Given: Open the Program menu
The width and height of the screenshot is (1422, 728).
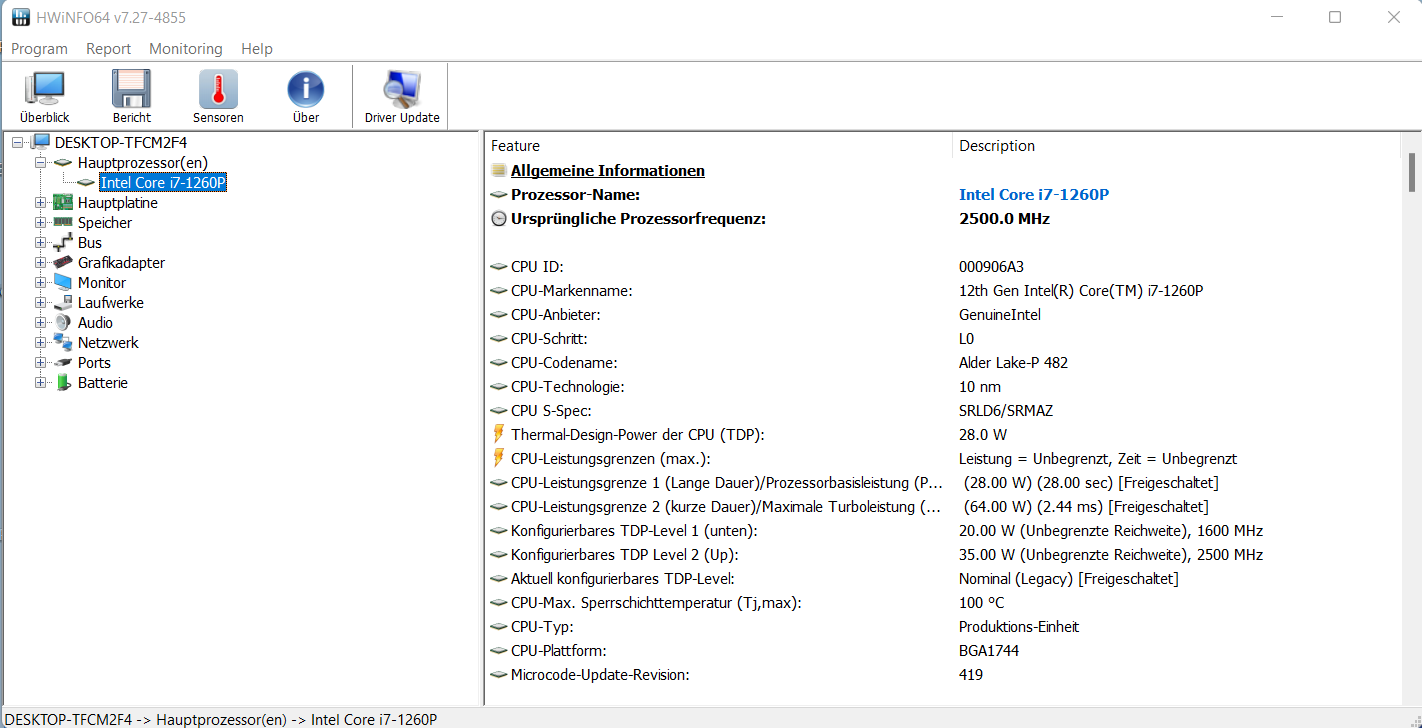Looking at the screenshot, I should 40,49.
